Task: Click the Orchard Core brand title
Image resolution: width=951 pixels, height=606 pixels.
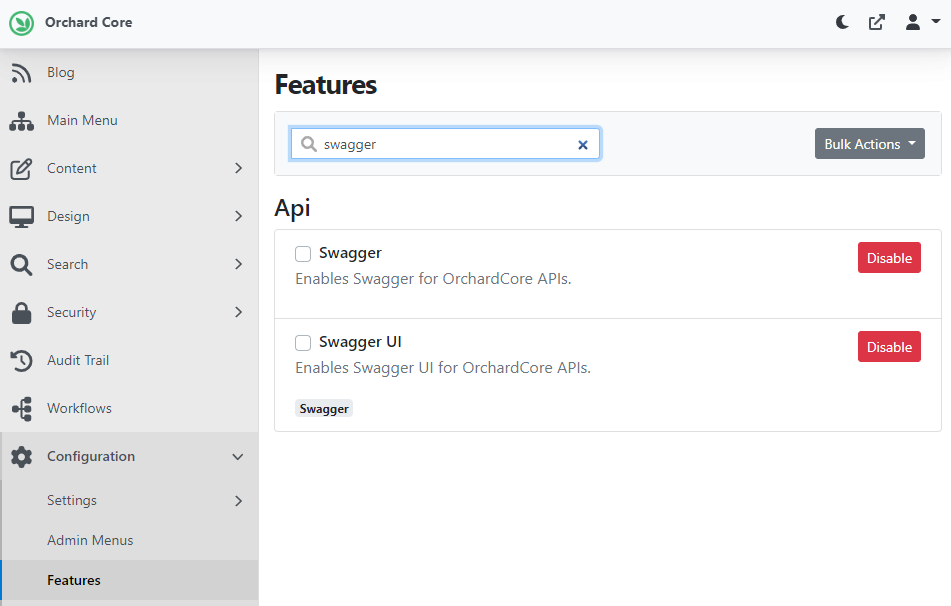Action: pos(89,22)
